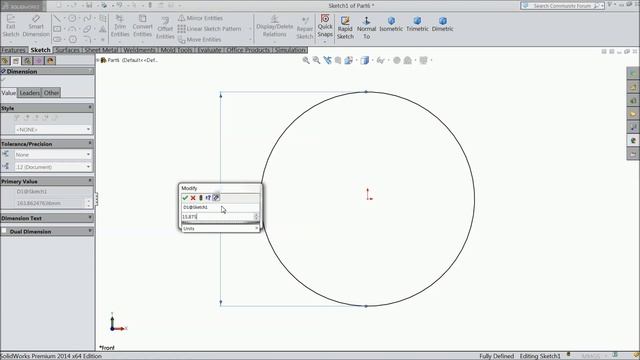Open the Office Products tab
Image resolution: width=640 pixels, height=360 pixels.
(248, 50)
